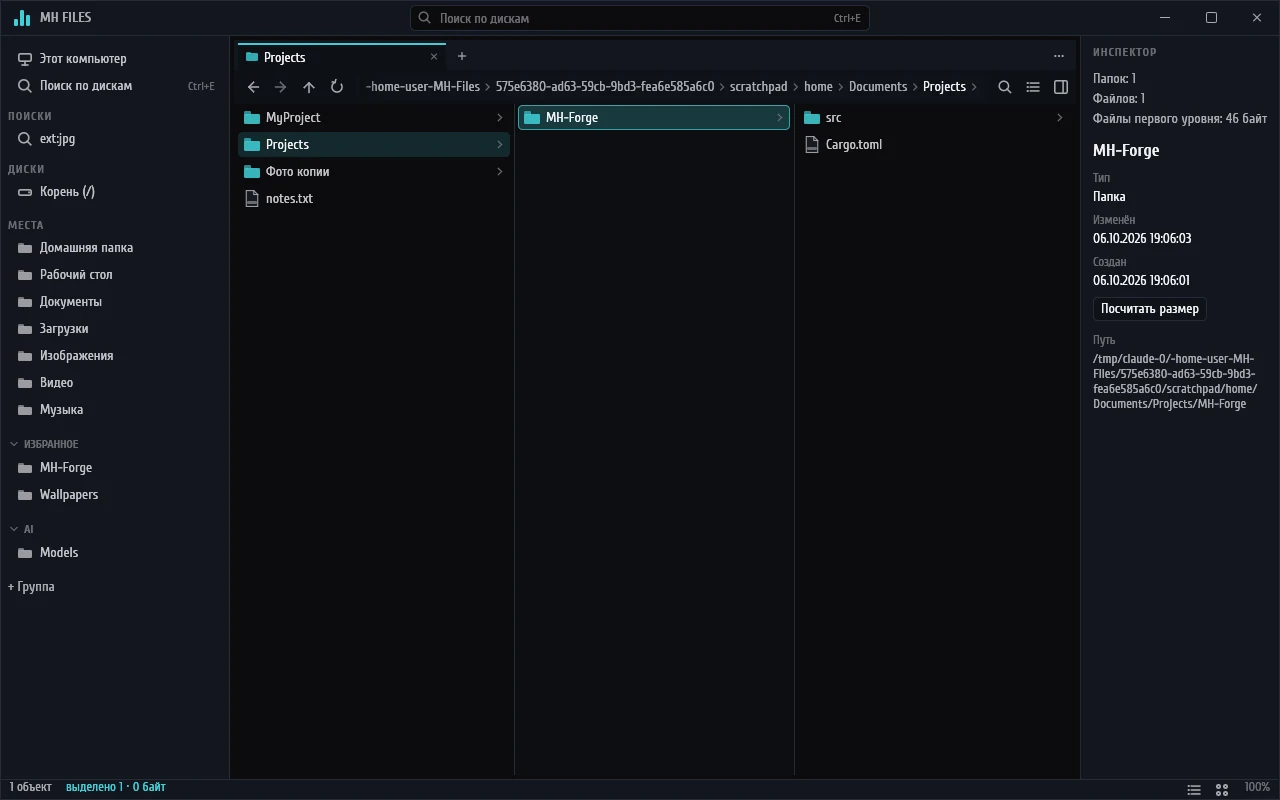Open Изображения from sidebar places
The image size is (1280, 800).
[115, 356]
